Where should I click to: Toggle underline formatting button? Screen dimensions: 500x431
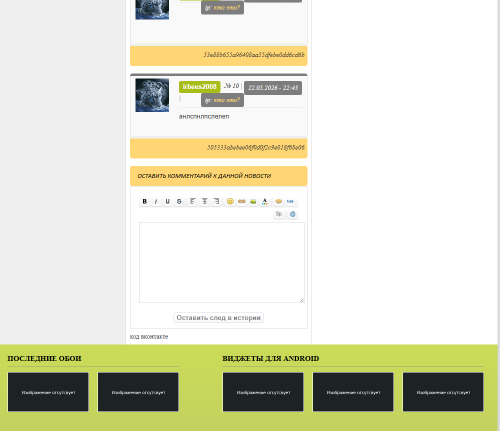(167, 201)
